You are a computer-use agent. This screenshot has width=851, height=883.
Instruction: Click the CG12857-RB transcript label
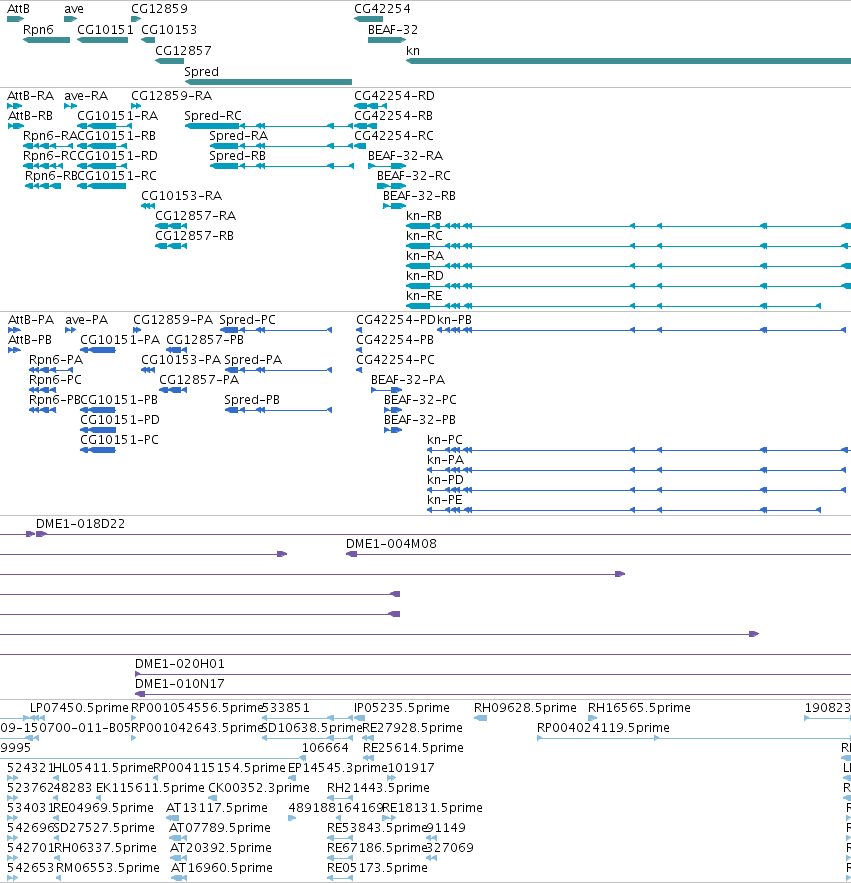pos(194,236)
